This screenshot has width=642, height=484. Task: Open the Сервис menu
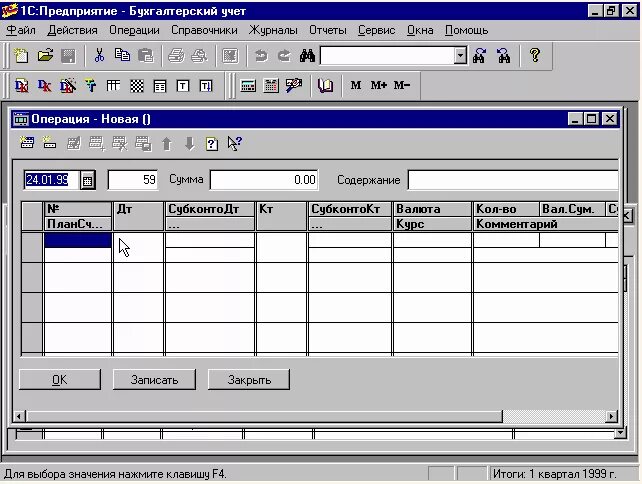376,30
